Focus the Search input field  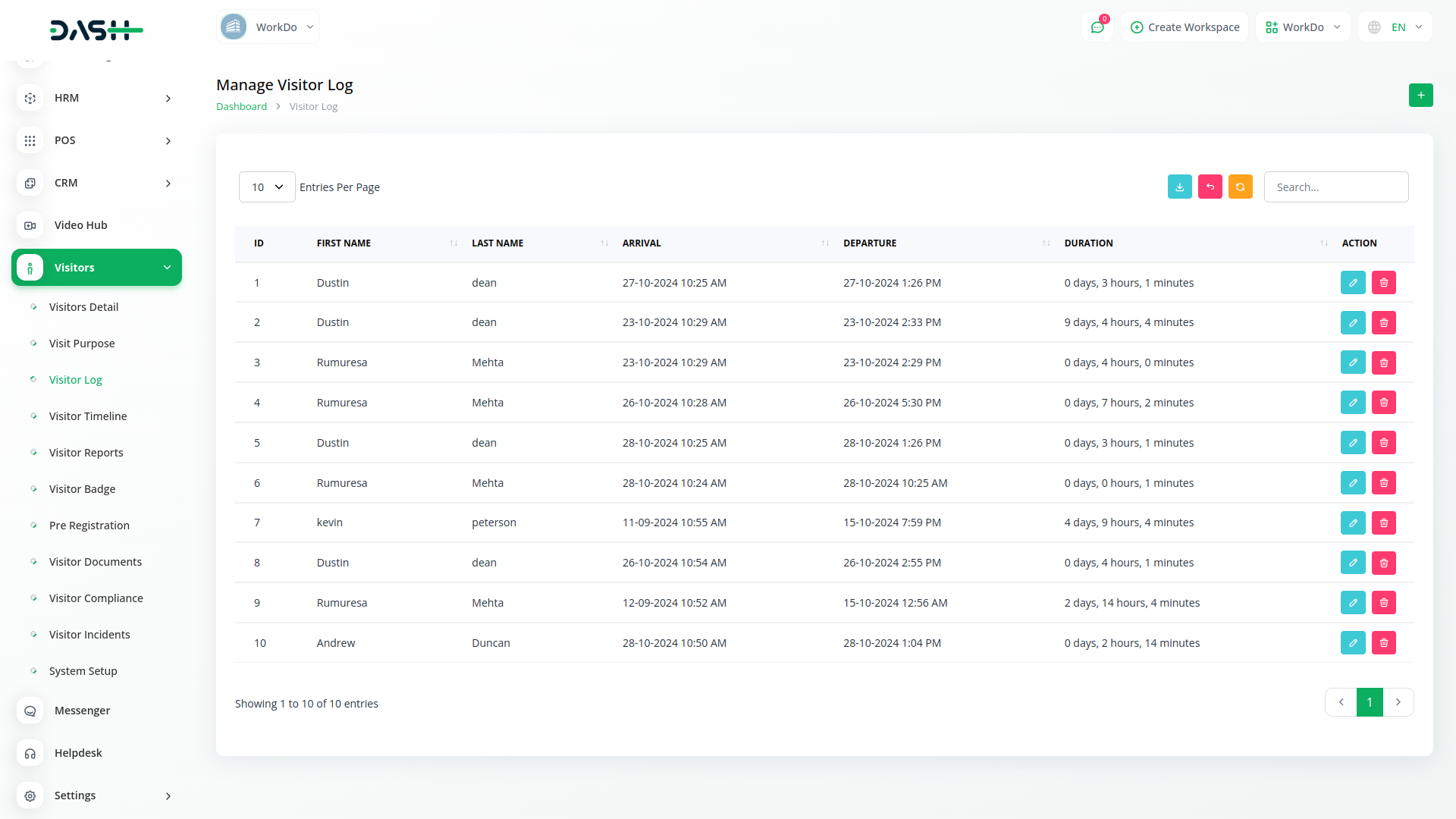coord(1335,187)
